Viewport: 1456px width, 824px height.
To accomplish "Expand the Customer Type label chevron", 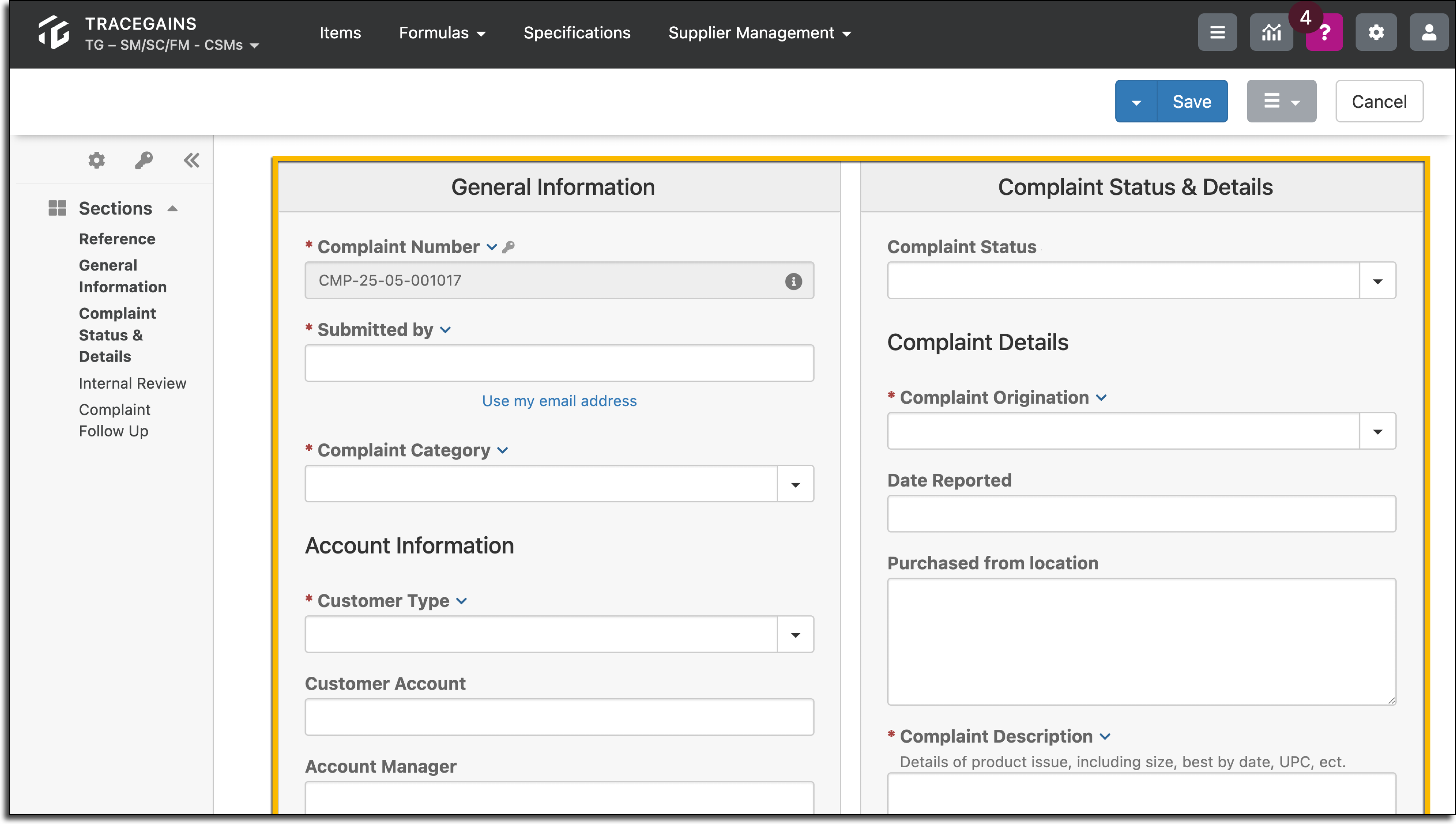I will [461, 601].
